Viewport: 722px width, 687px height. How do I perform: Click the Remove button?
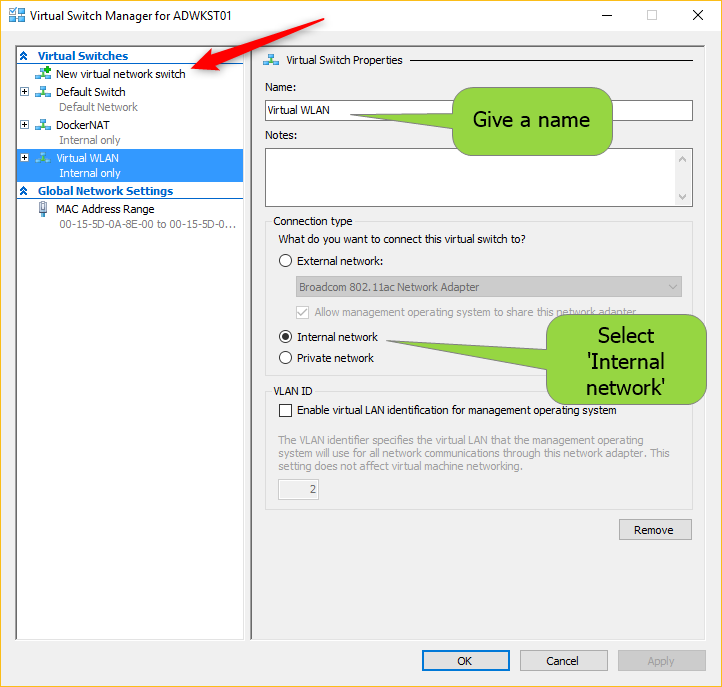pyautogui.click(x=655, y=530)
